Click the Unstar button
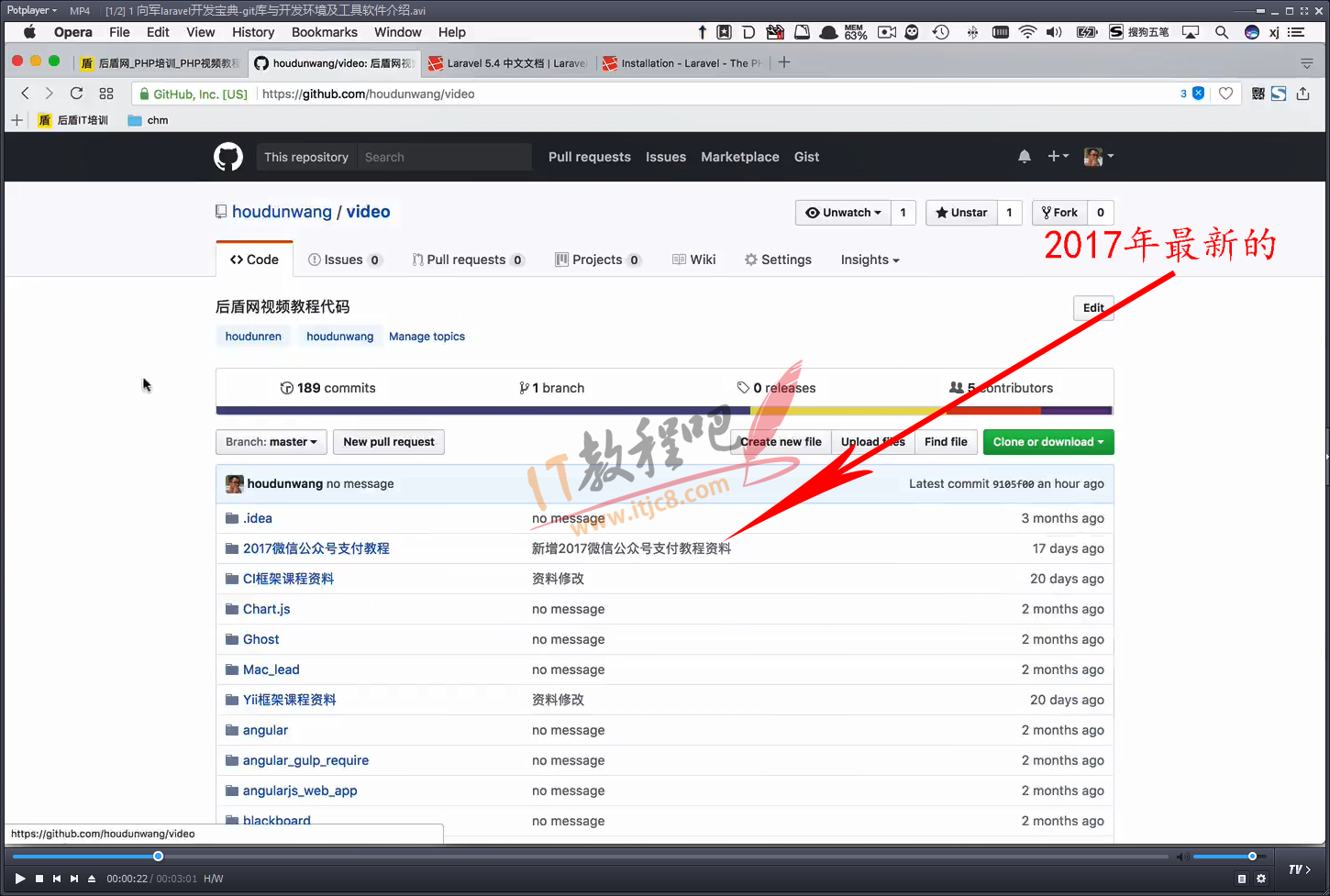Image resolution: width=1330 pixels, height=896 pixels. pyautogui.click(x=961, y=213)
